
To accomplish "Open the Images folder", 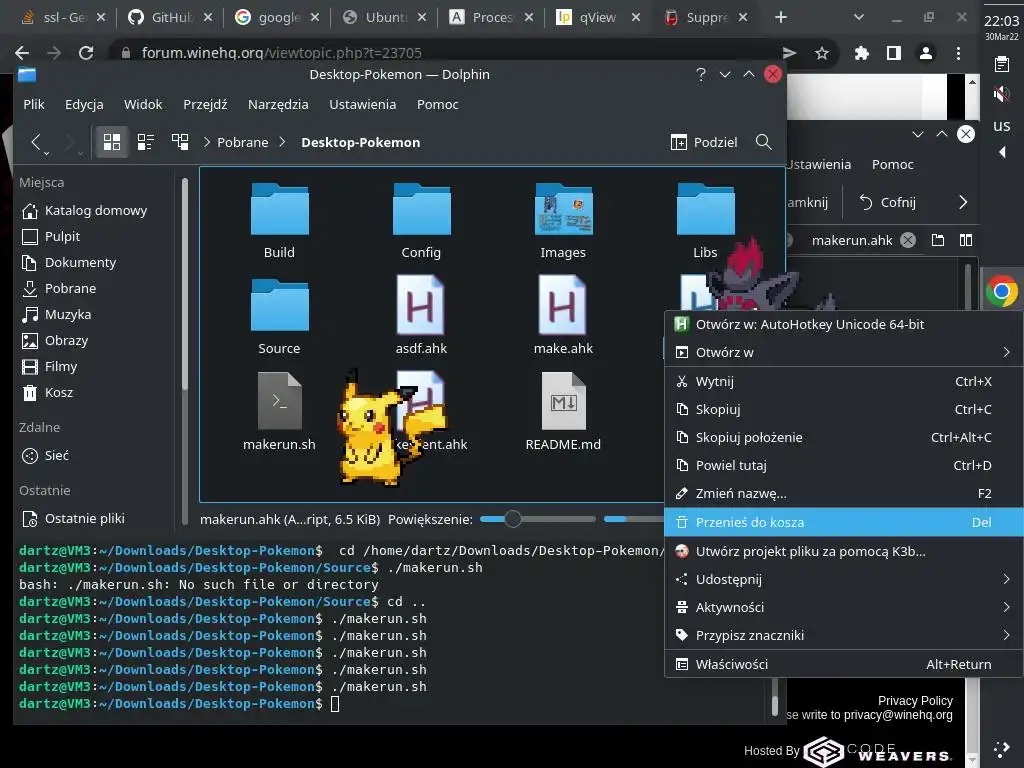I will tap(563, 221).
